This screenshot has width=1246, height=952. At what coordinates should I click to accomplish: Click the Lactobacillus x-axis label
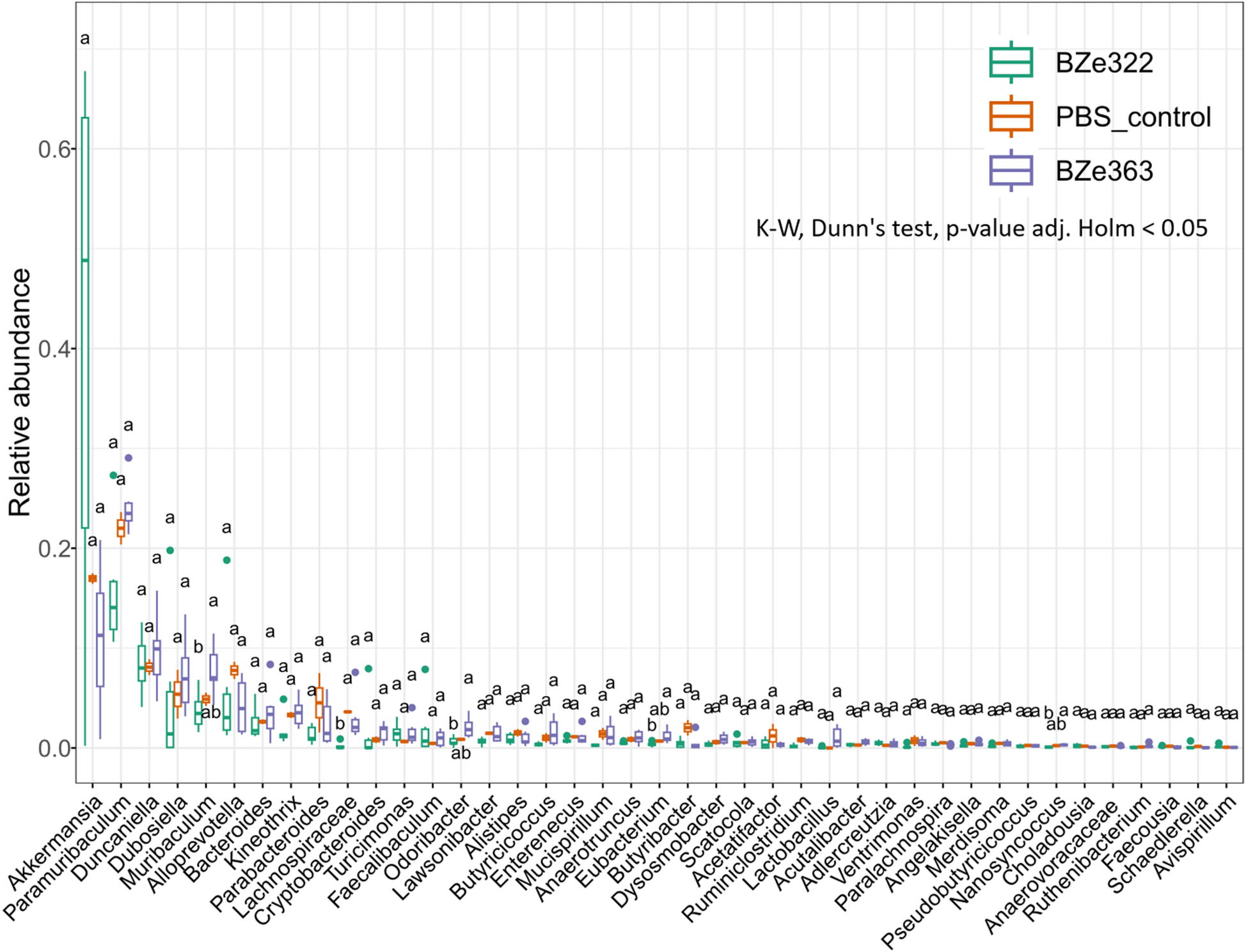(x=792, y=842)
